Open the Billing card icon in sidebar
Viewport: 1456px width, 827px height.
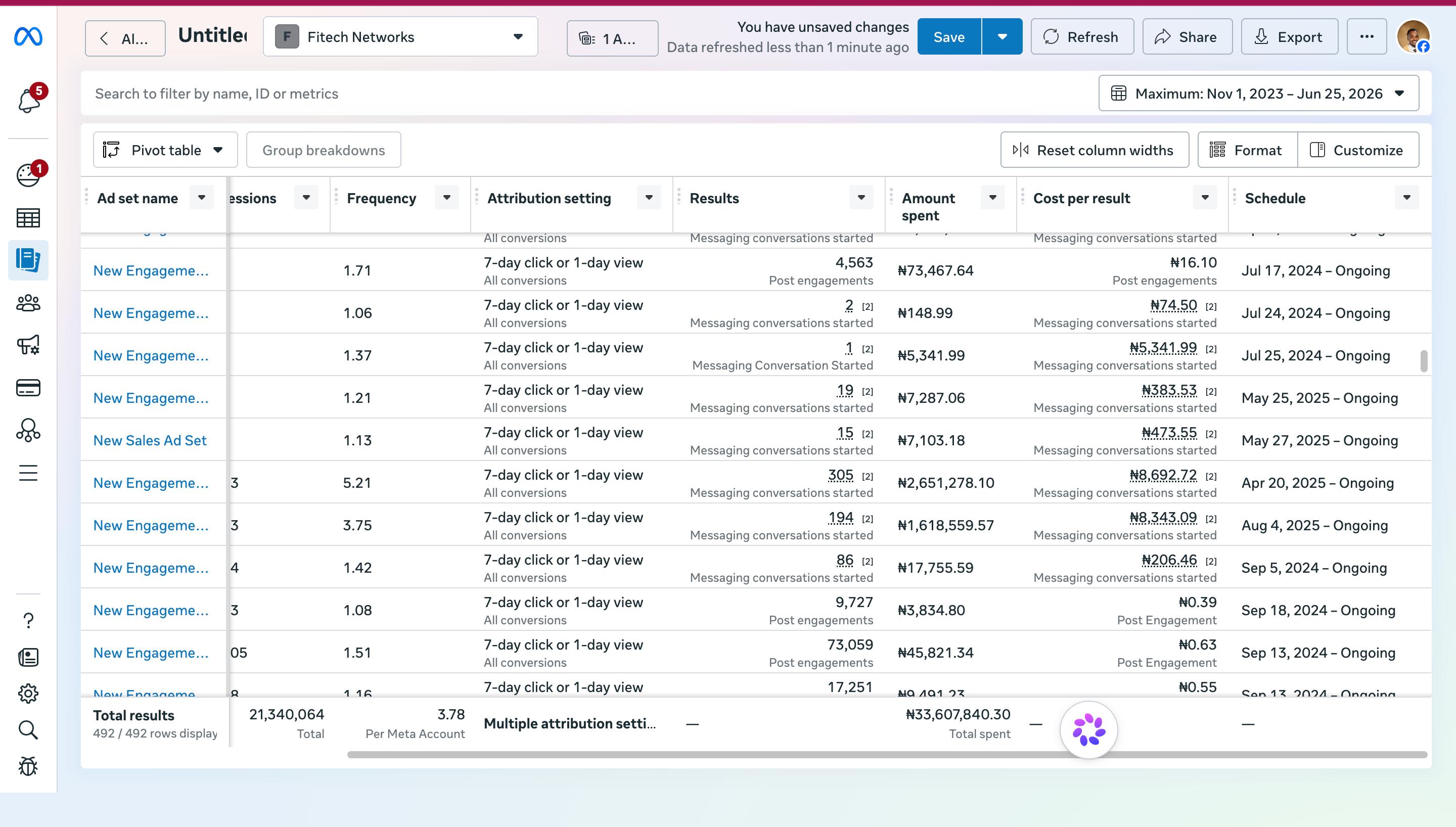click(x=28, y=388)
